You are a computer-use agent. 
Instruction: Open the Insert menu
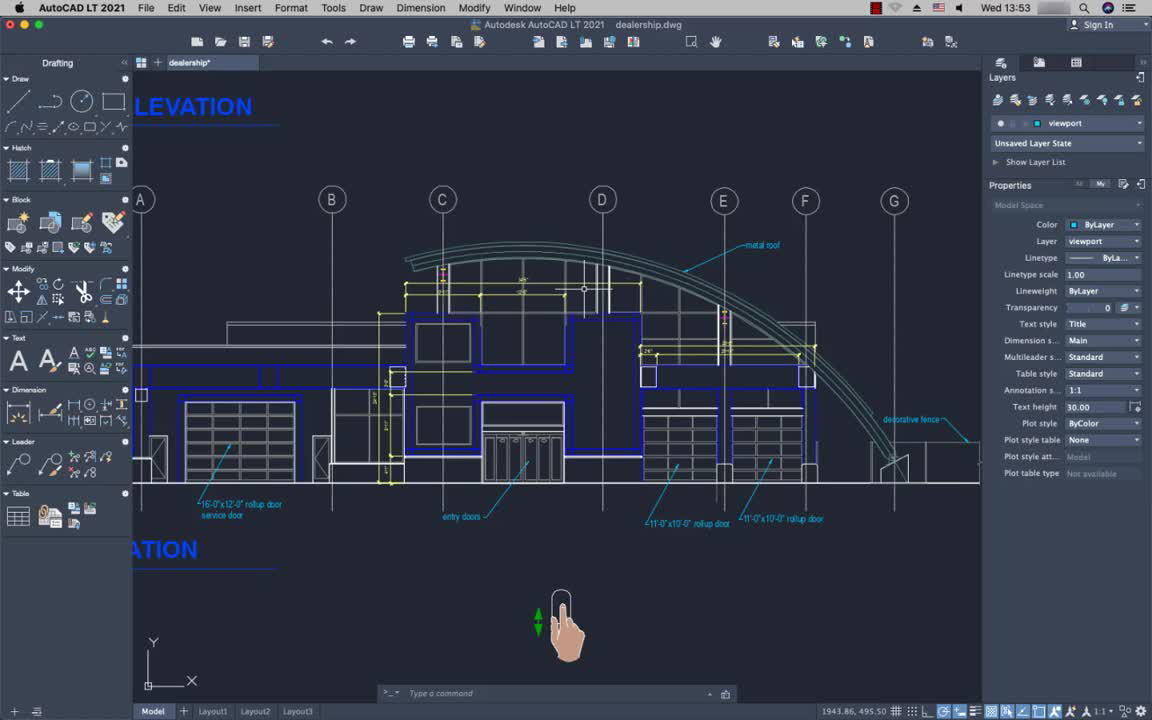click(x=248, y=8)
